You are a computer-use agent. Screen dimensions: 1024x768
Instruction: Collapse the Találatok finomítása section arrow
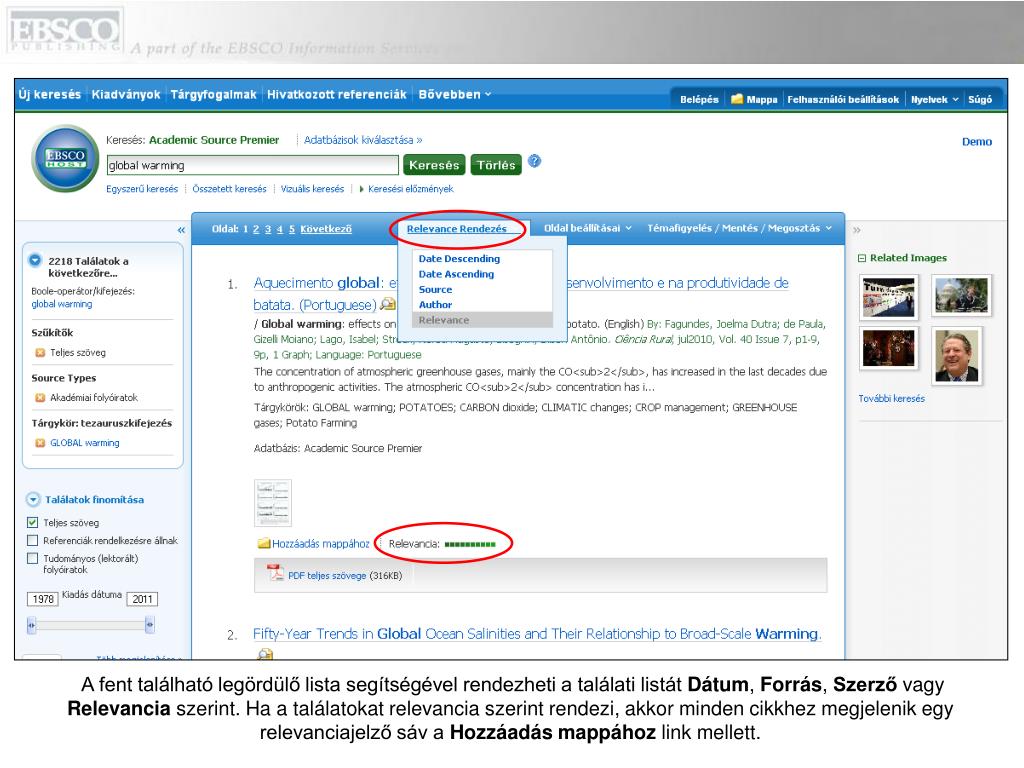(x=33, y=500)
